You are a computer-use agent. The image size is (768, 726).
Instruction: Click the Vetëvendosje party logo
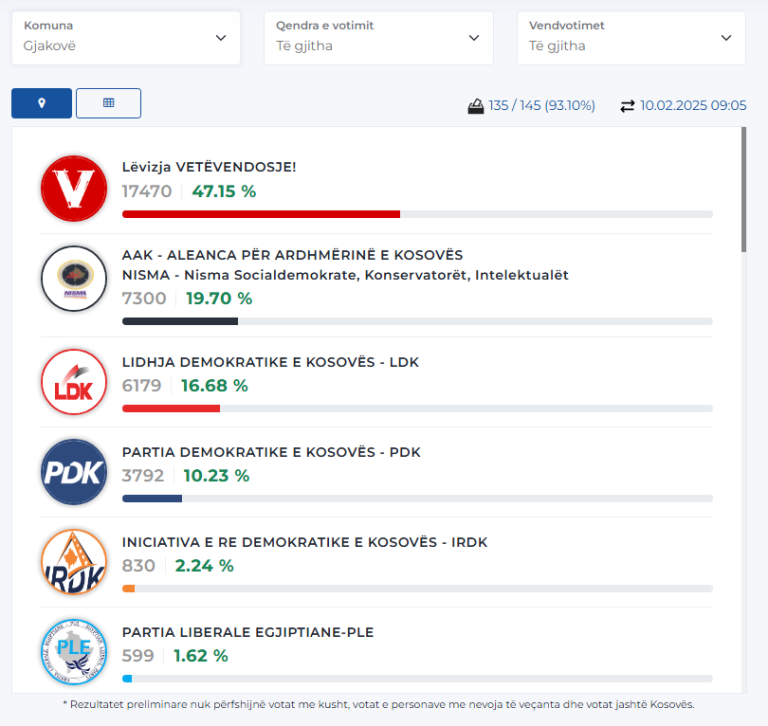coord(73,188)
